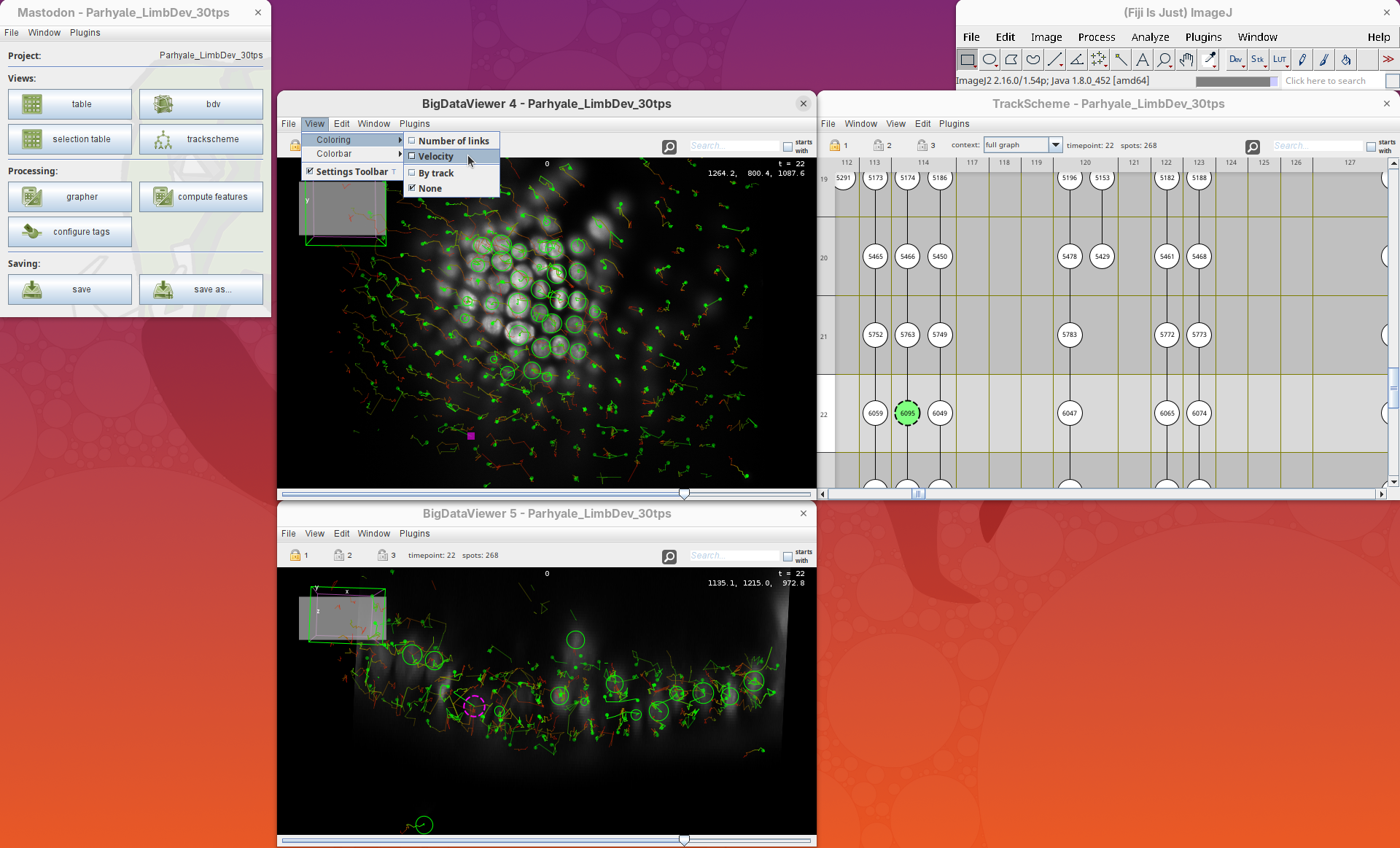Select the ImageJ wand tracing tool
Image resolution: width=1400 pixels, height=848 pixels.
(1121, 60)
